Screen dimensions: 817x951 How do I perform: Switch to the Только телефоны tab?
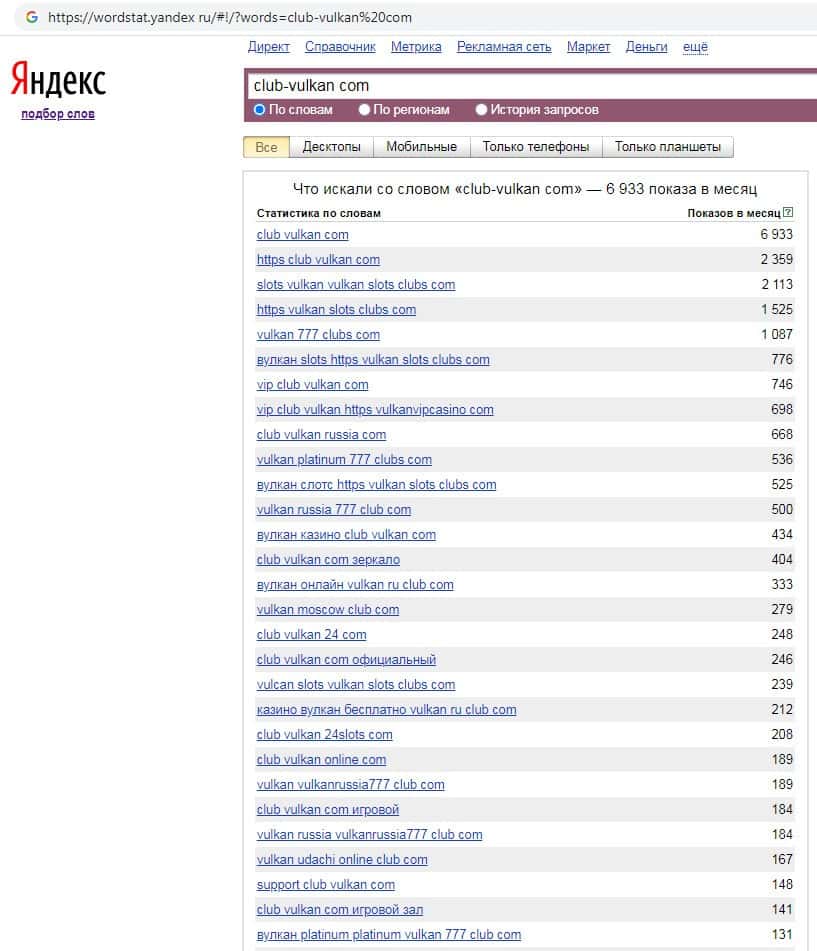point(536,147)
